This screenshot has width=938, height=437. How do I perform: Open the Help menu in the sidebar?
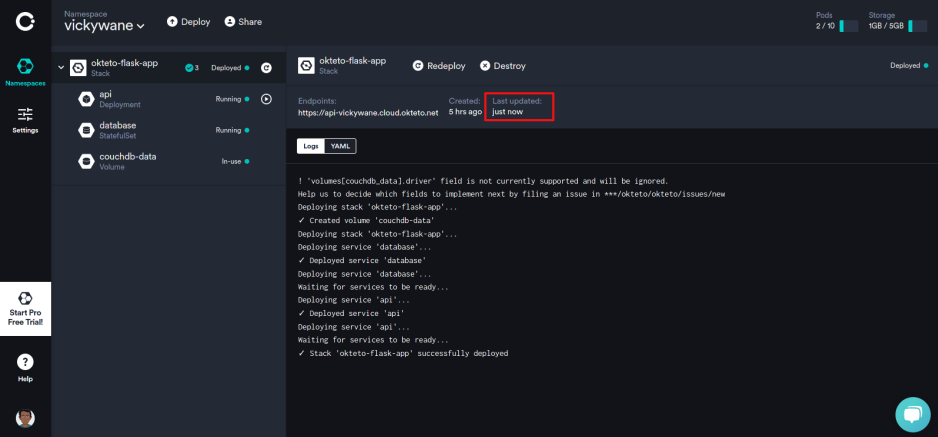tap(25, 368)
